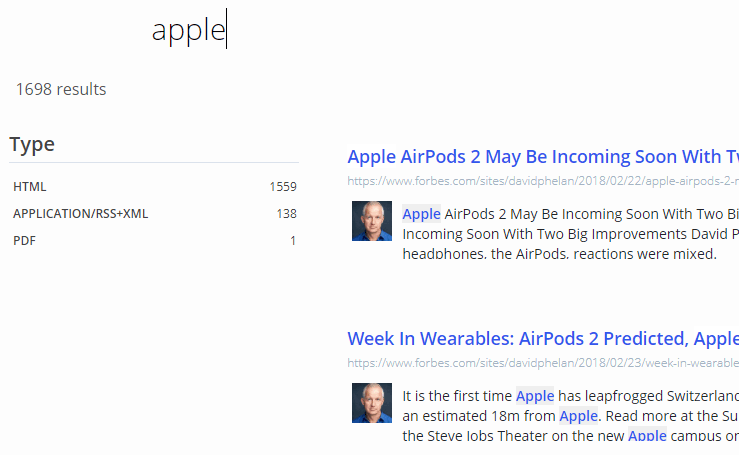Click the "1698 results" count text

[x=61, y=89]
